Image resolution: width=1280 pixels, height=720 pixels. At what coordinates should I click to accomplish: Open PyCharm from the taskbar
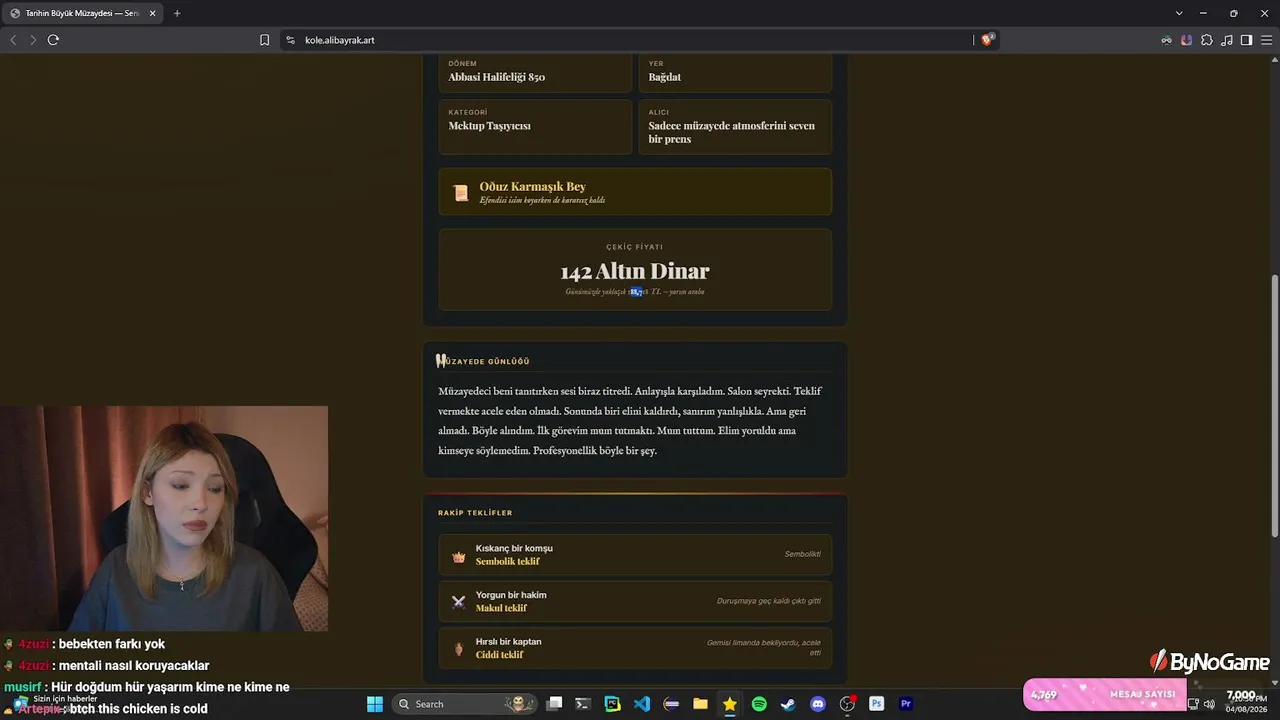coord(613,704)
